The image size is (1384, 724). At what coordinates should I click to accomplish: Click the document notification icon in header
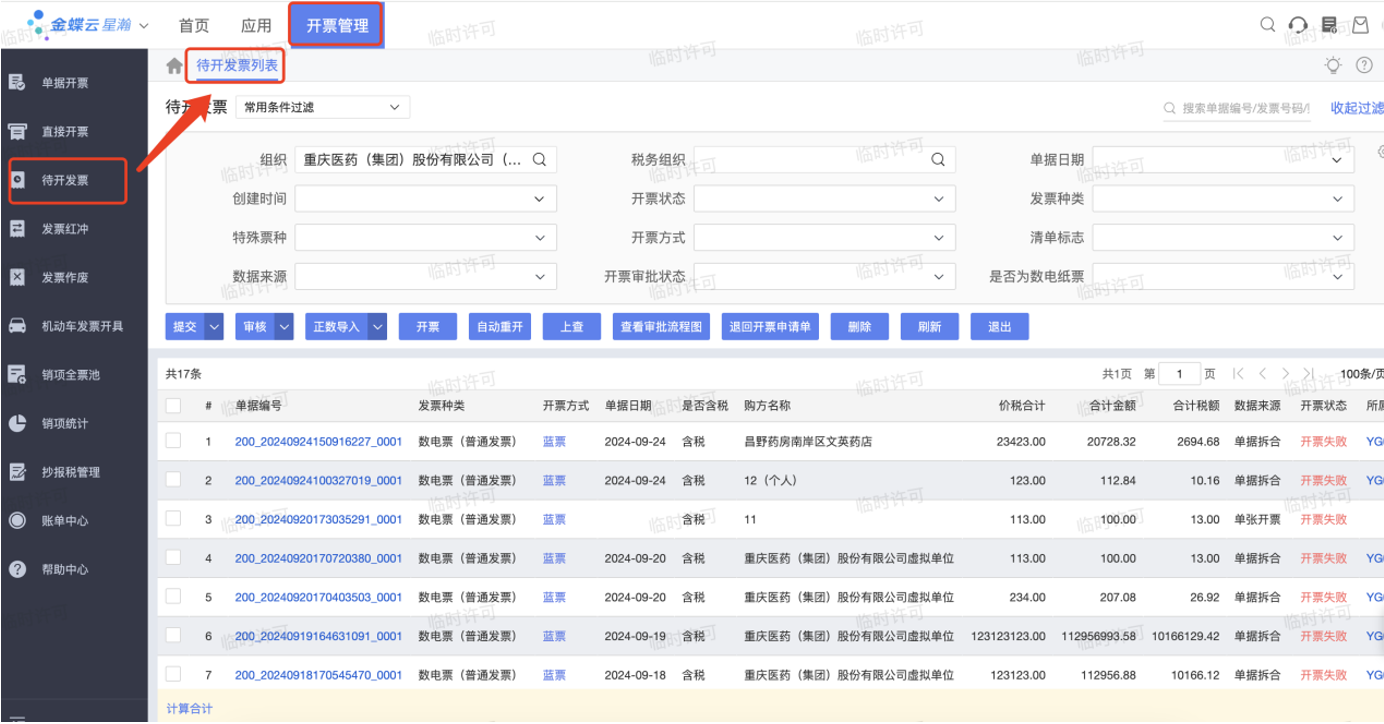pos(1330,24)
